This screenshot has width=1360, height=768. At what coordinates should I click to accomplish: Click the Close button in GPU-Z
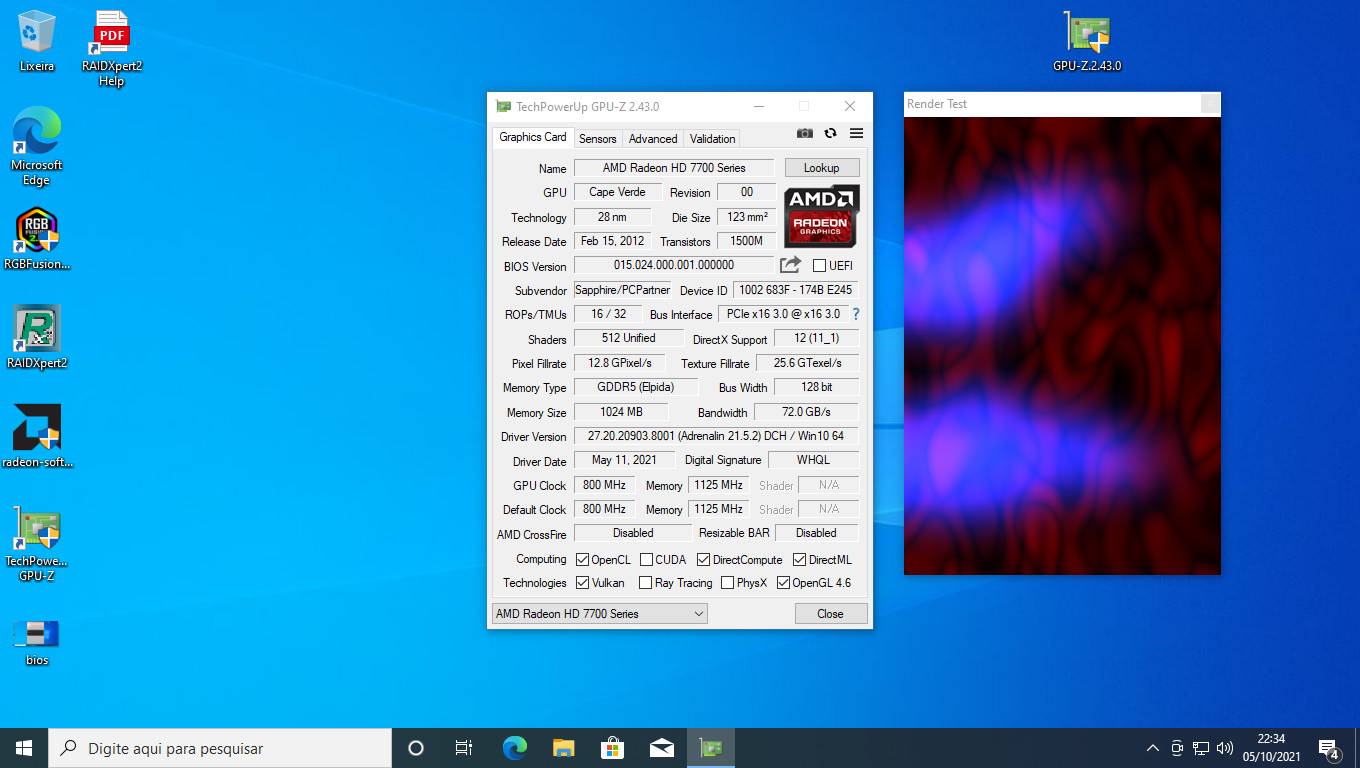point(830,614)
